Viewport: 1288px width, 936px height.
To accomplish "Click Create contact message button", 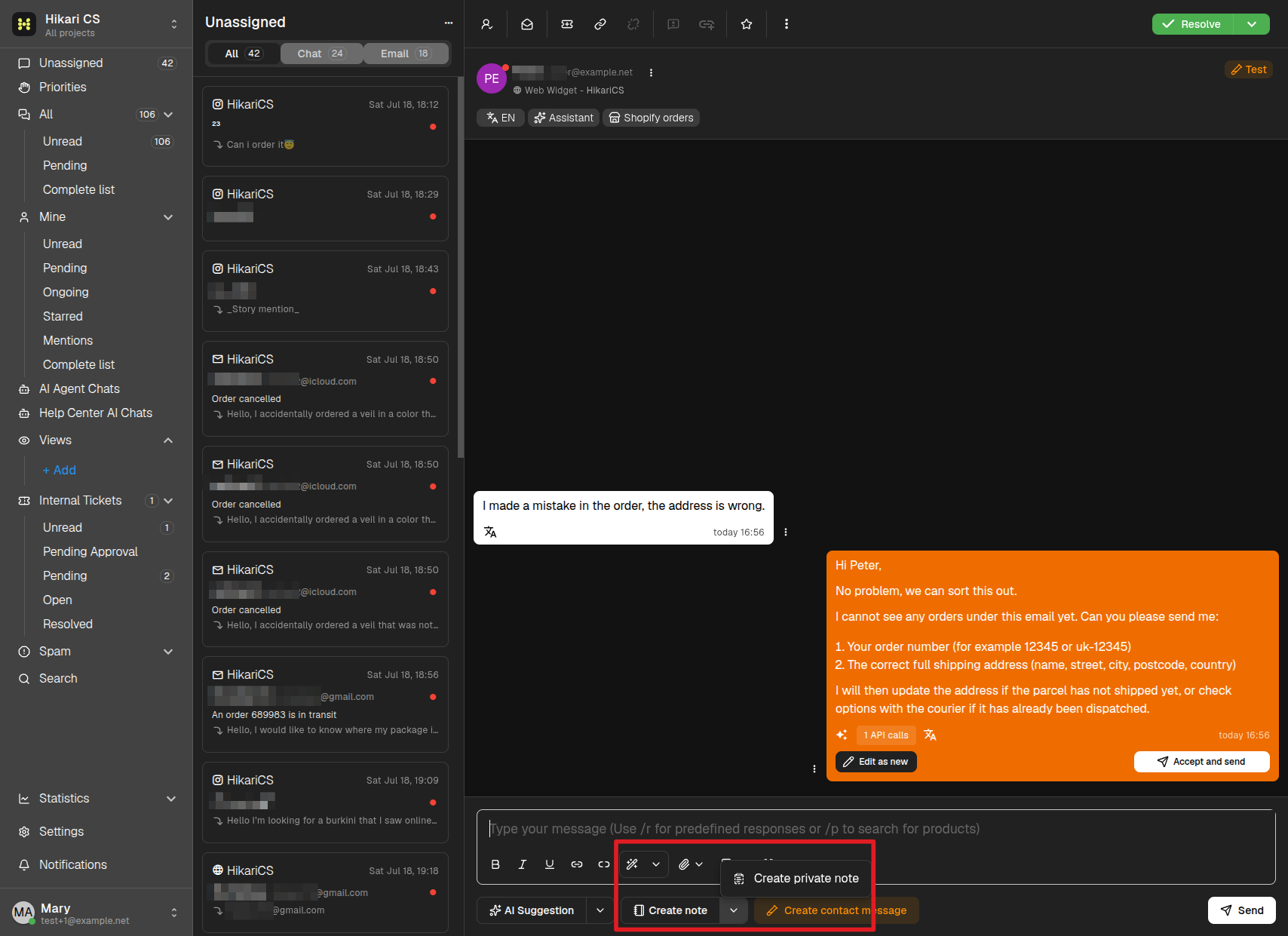I will point(836,910).
